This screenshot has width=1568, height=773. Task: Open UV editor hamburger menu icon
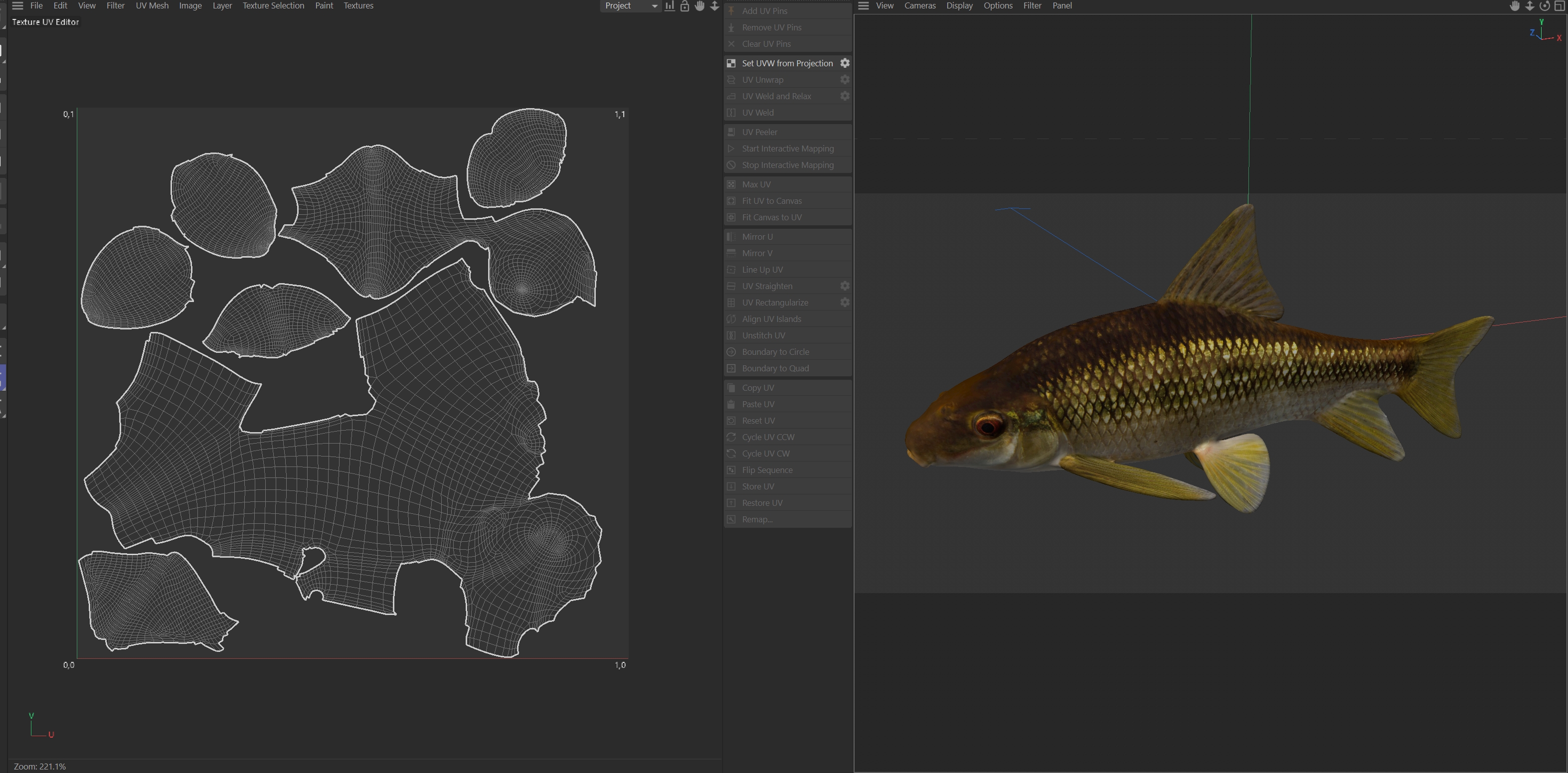[17, 5]
